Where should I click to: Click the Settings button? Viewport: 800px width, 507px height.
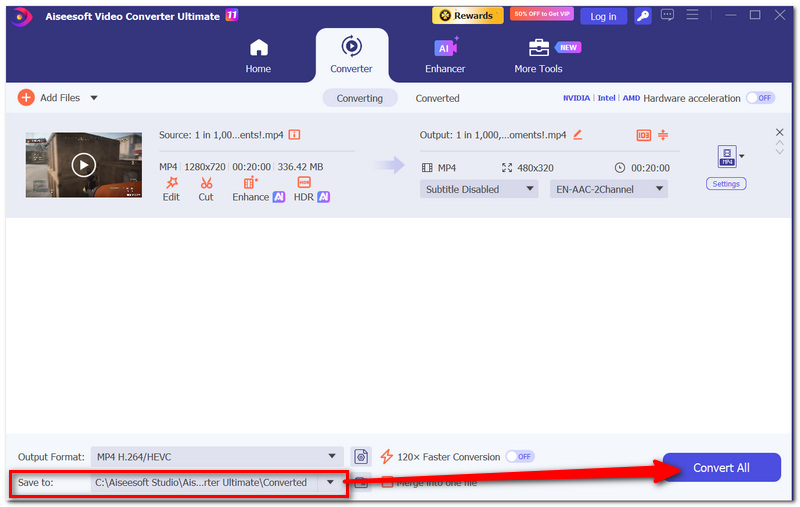pyautogui.click(x=726, y=184)
